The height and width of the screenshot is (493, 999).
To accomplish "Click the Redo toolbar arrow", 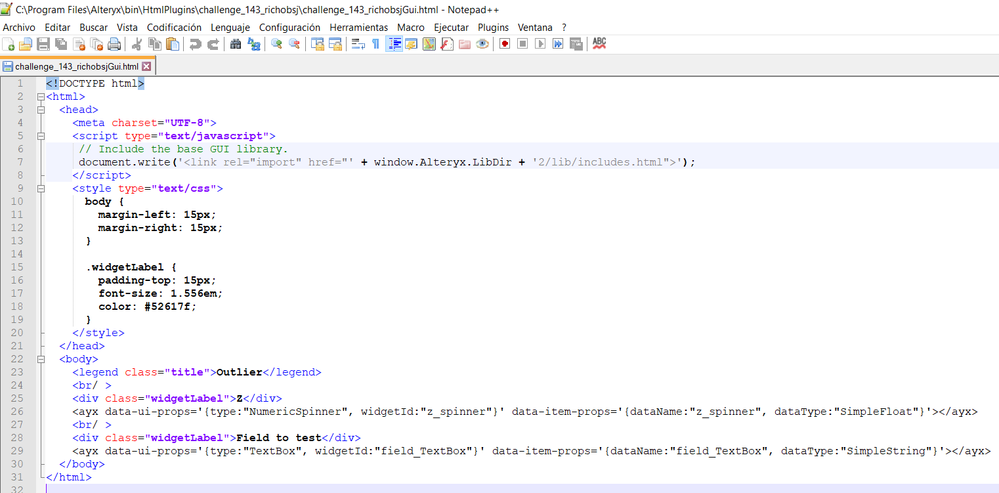I will [x=213, y=44].
